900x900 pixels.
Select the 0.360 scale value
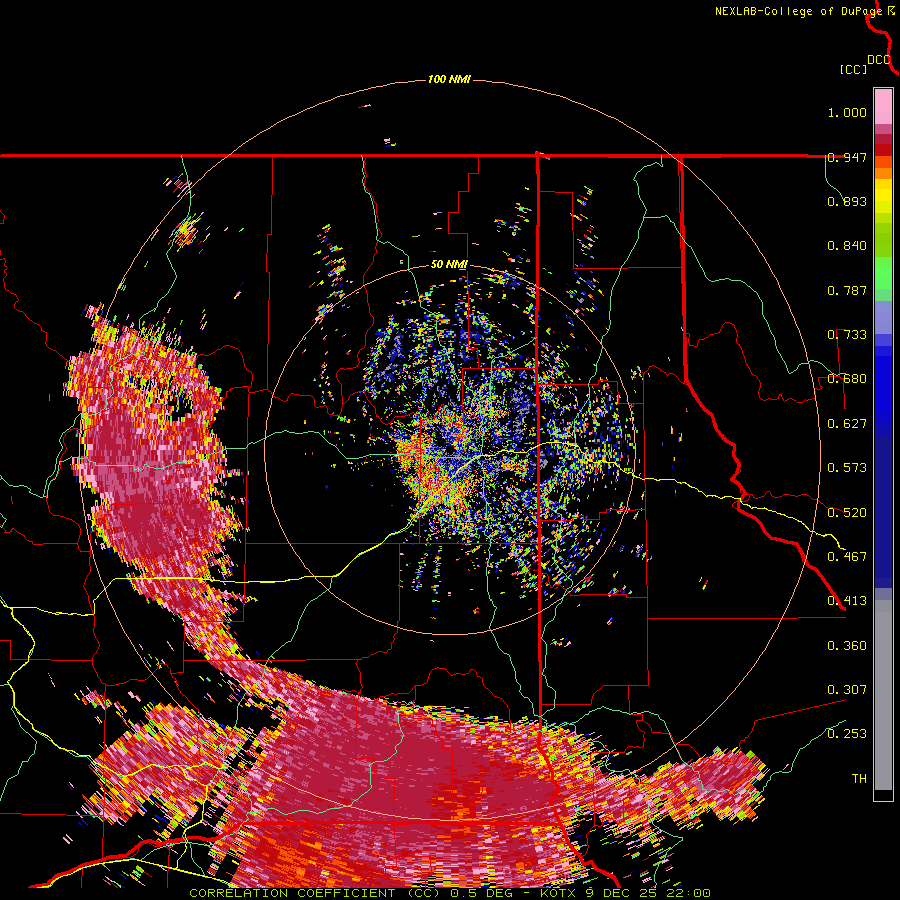click(847, 646)
